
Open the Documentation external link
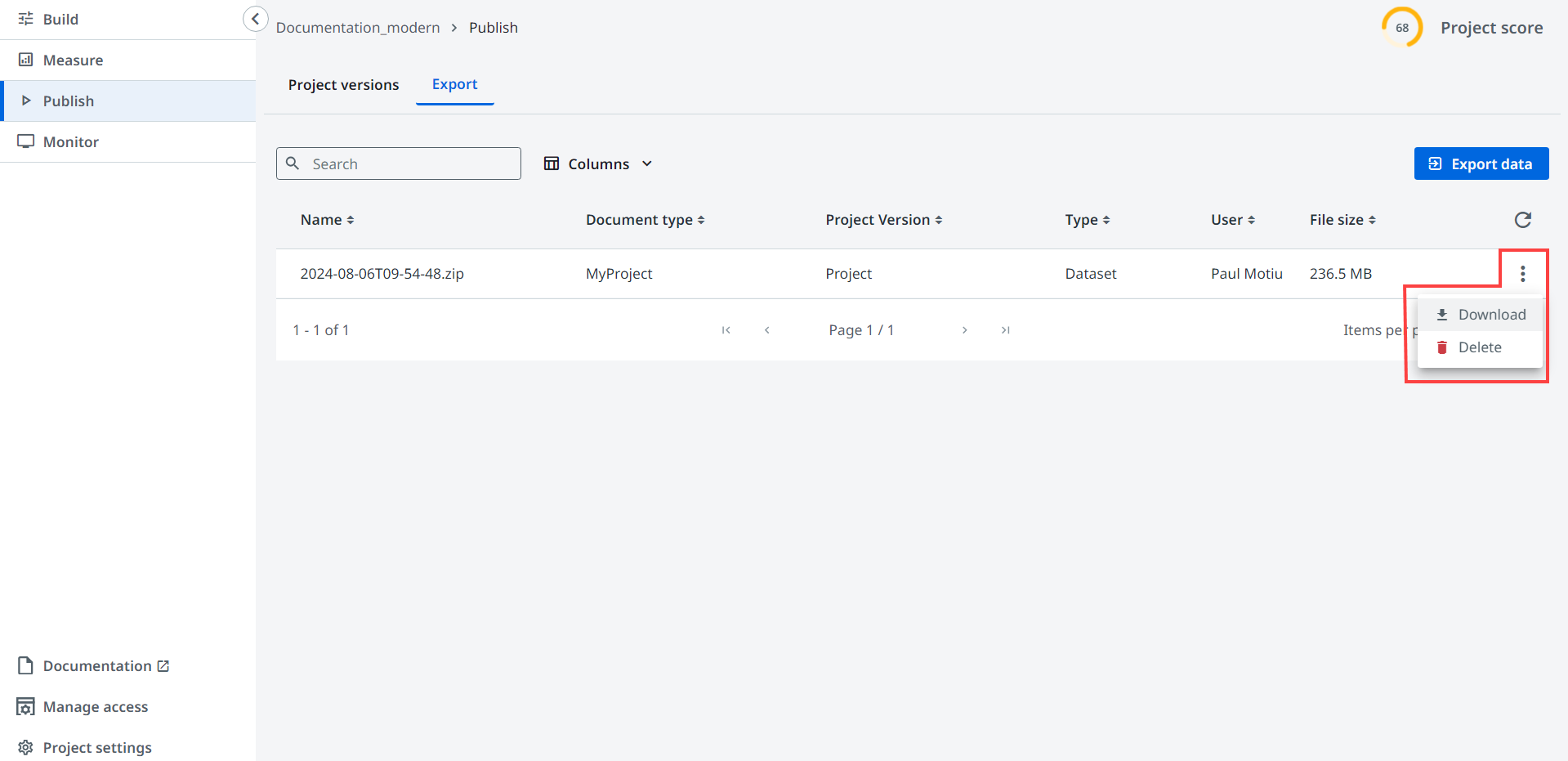click(x=105, y=666)
